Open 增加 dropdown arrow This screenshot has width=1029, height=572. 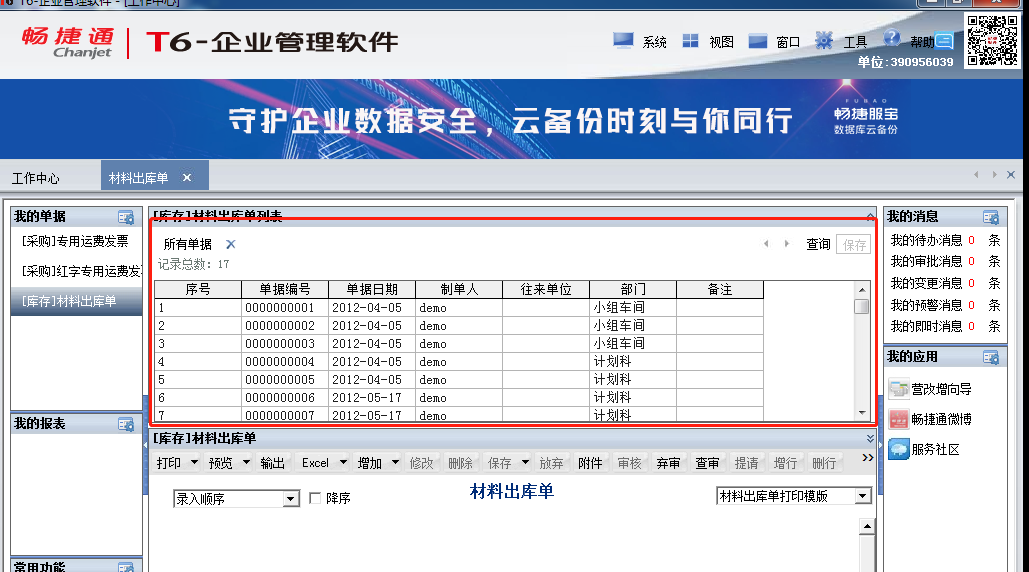pos(395,462)
